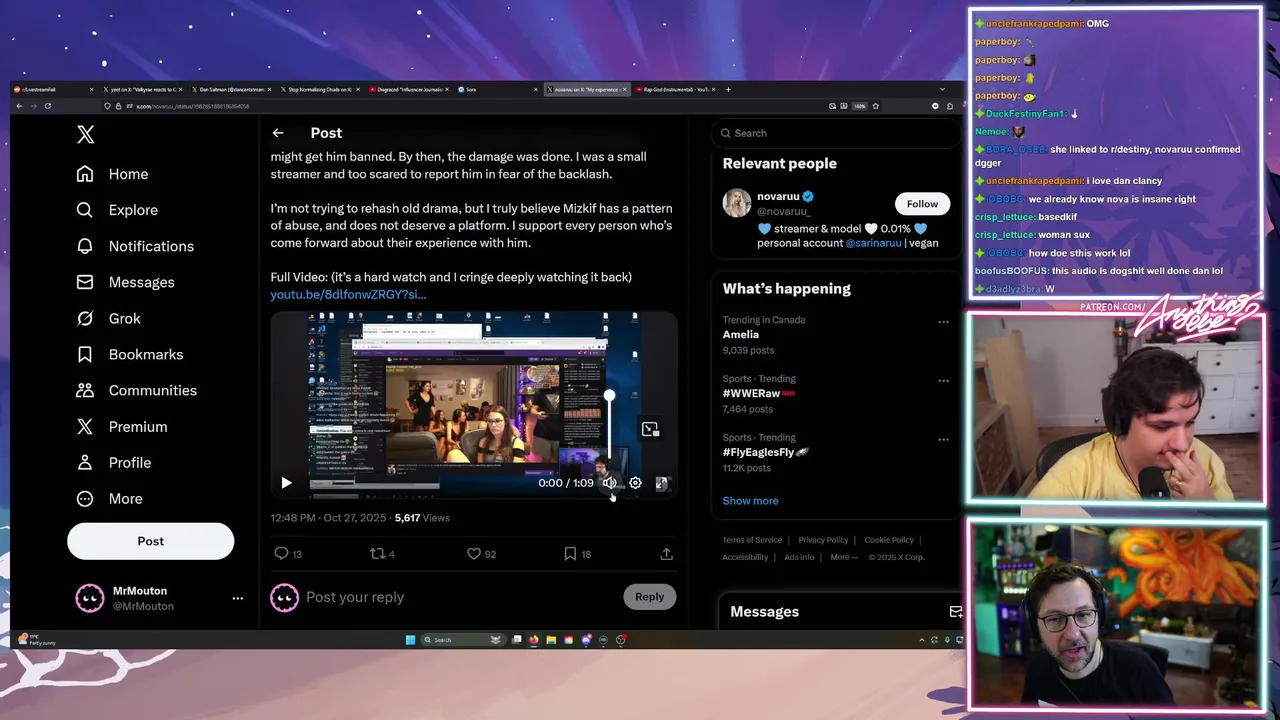Image resolution: width=1280 pixels, height=720 pixels.
Task: Expand the More menu in the sidebar
Action: (x=110, y=498)
